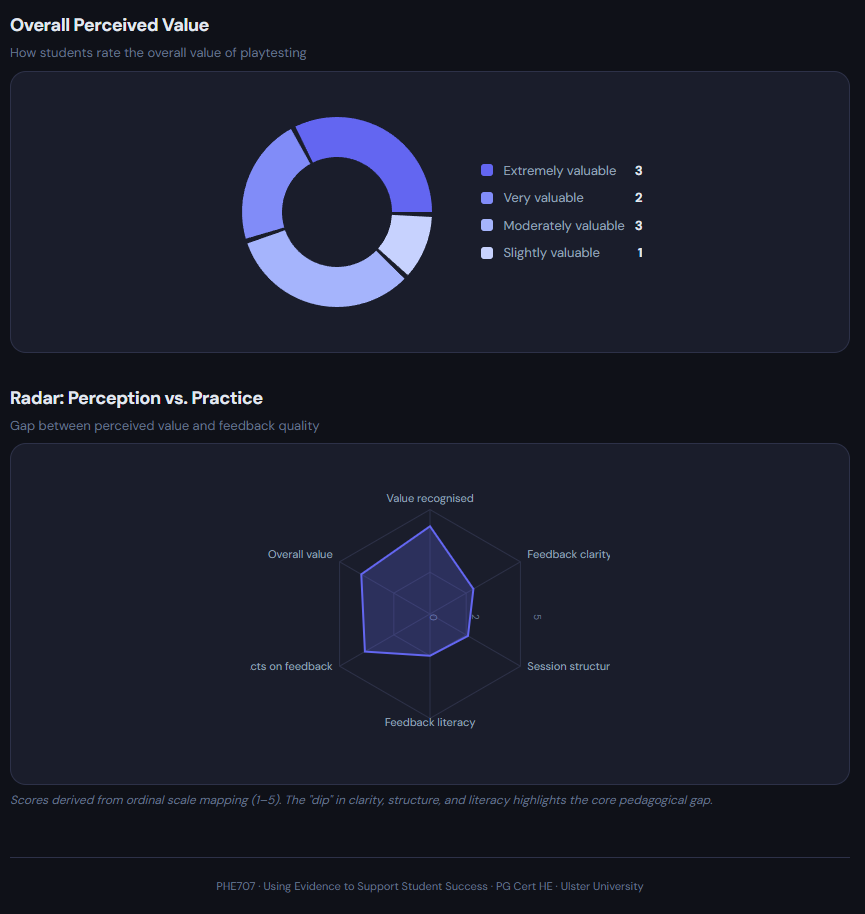Image resolution: width=865 pixels, height=914 pixels.
Task: Click the Overall Perceived Value heading
Action: [x=110, y=25]
